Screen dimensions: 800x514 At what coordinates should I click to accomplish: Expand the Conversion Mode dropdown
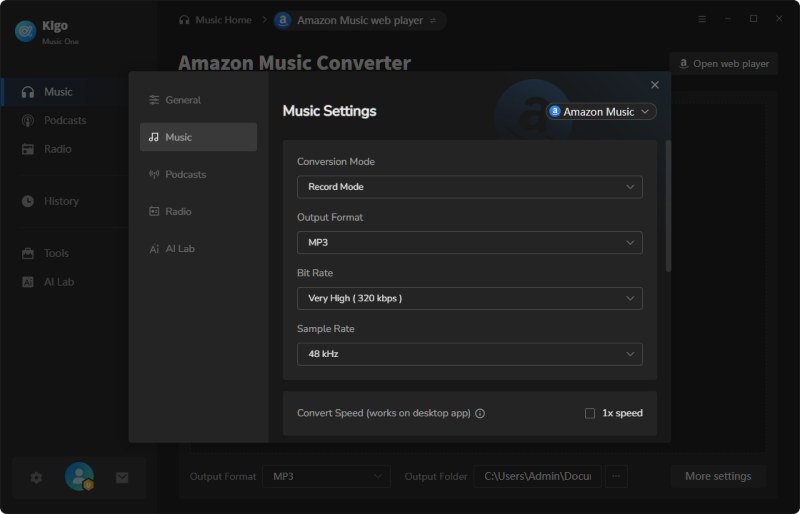pos(469,187)
